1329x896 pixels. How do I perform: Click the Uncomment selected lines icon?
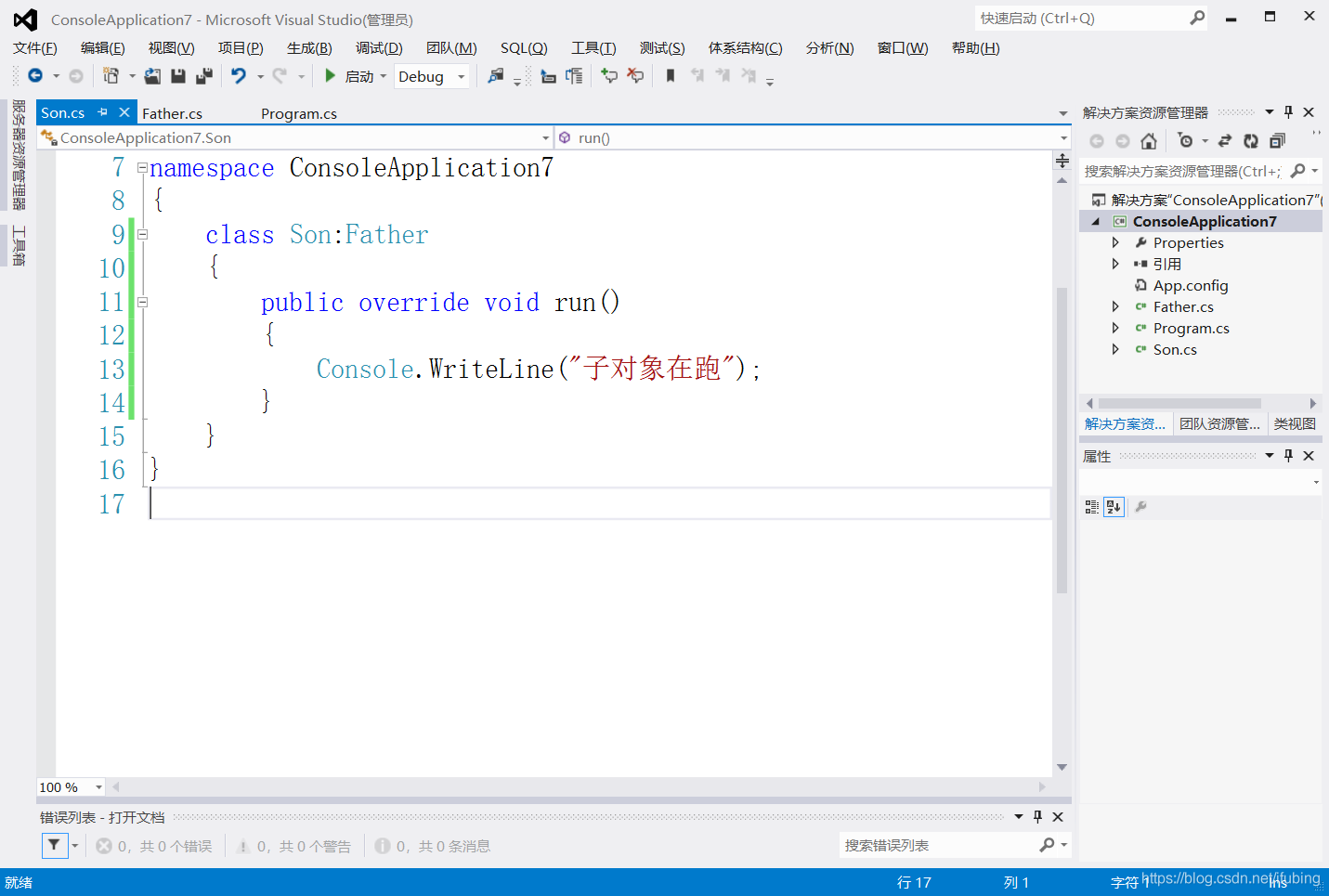pos(635,76)
